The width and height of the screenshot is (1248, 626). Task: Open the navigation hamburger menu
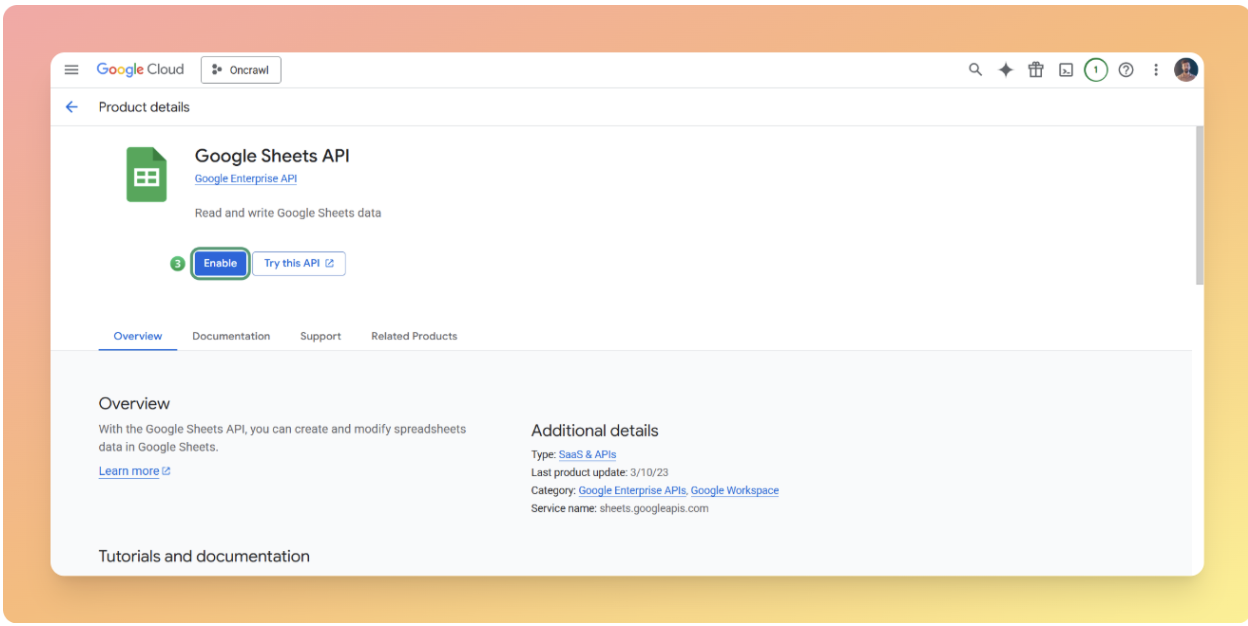(71, 69)
